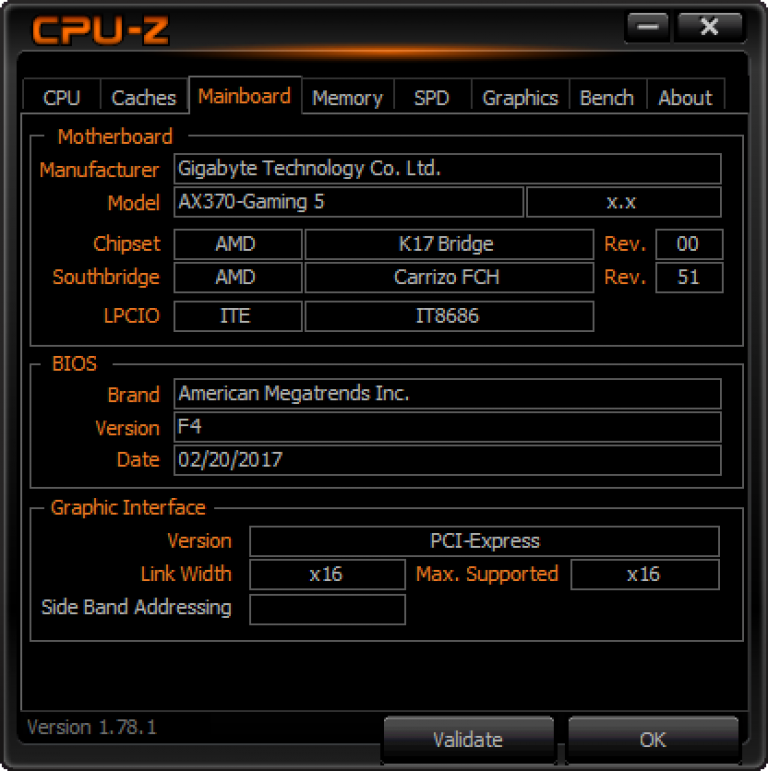
Task: Click the OK button
Action: pos(653,739)
